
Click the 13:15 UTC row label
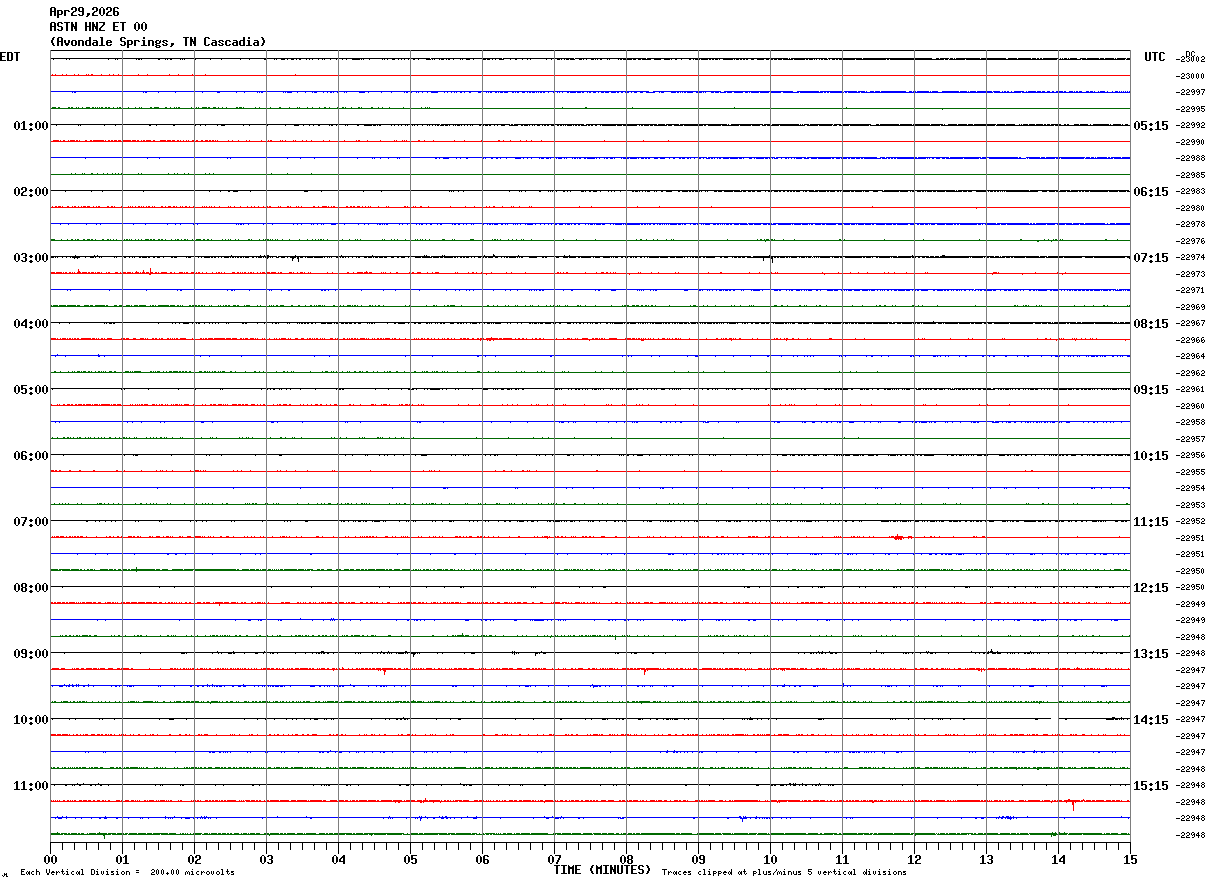coord(1151,654)
